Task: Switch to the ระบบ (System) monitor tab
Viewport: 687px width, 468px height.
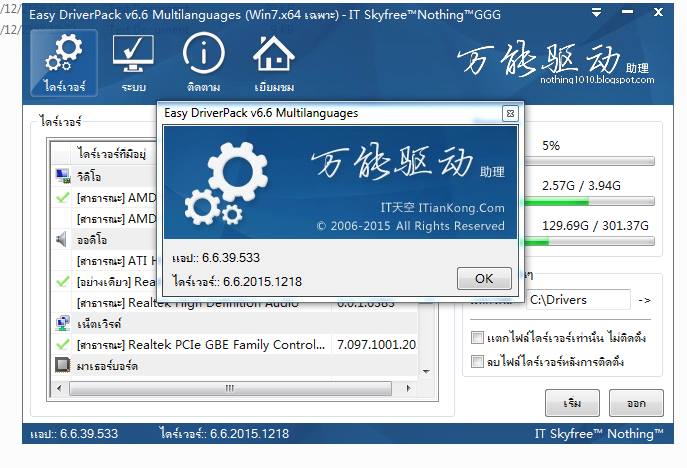Action: tap(133, 63)
